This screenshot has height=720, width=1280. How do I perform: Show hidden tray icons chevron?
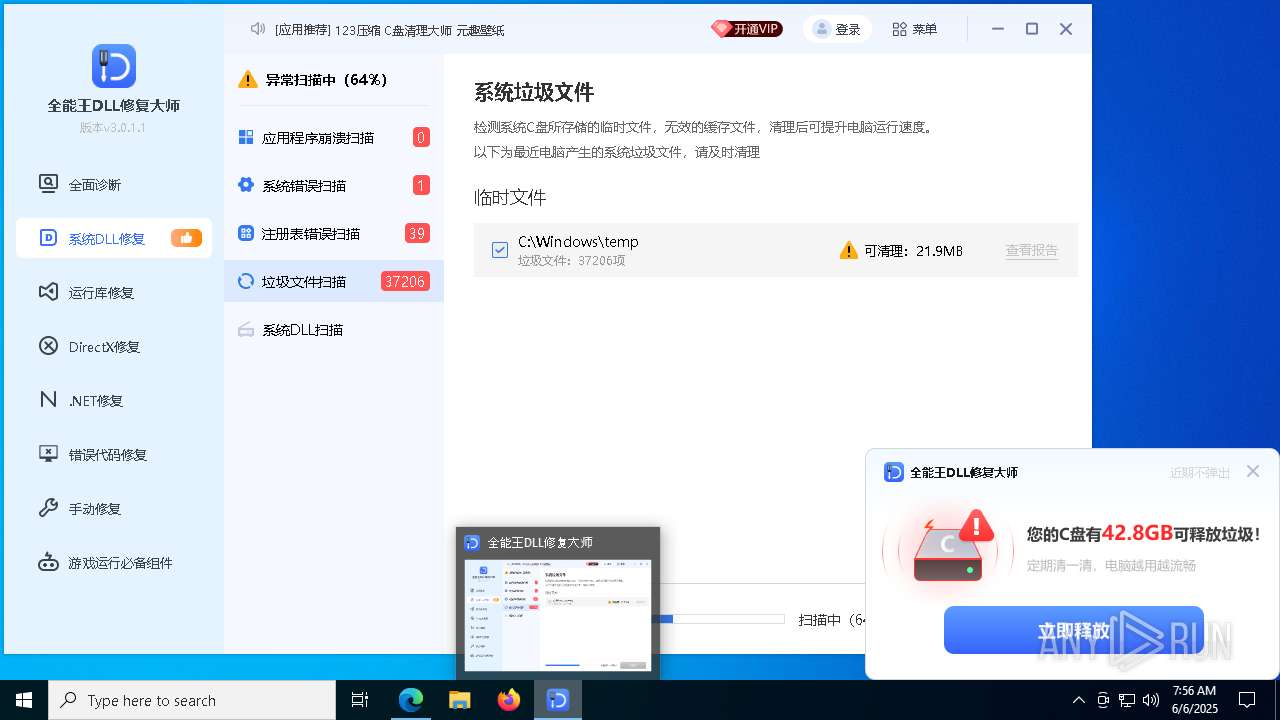point(1078,700)
